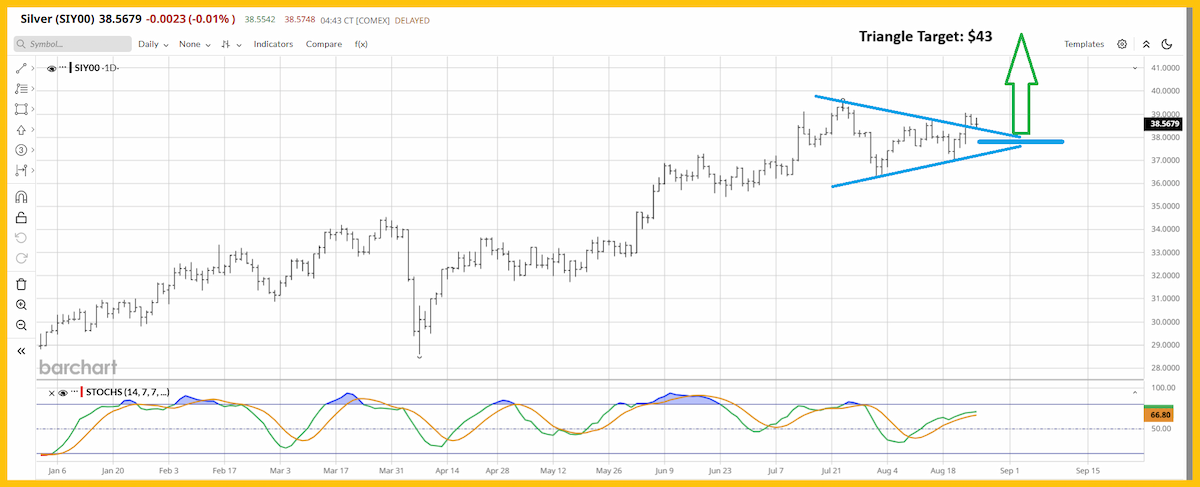1200x487 pixels.
Task: Open the bar chart type dropdown
Action: click(x=232, y=44)
